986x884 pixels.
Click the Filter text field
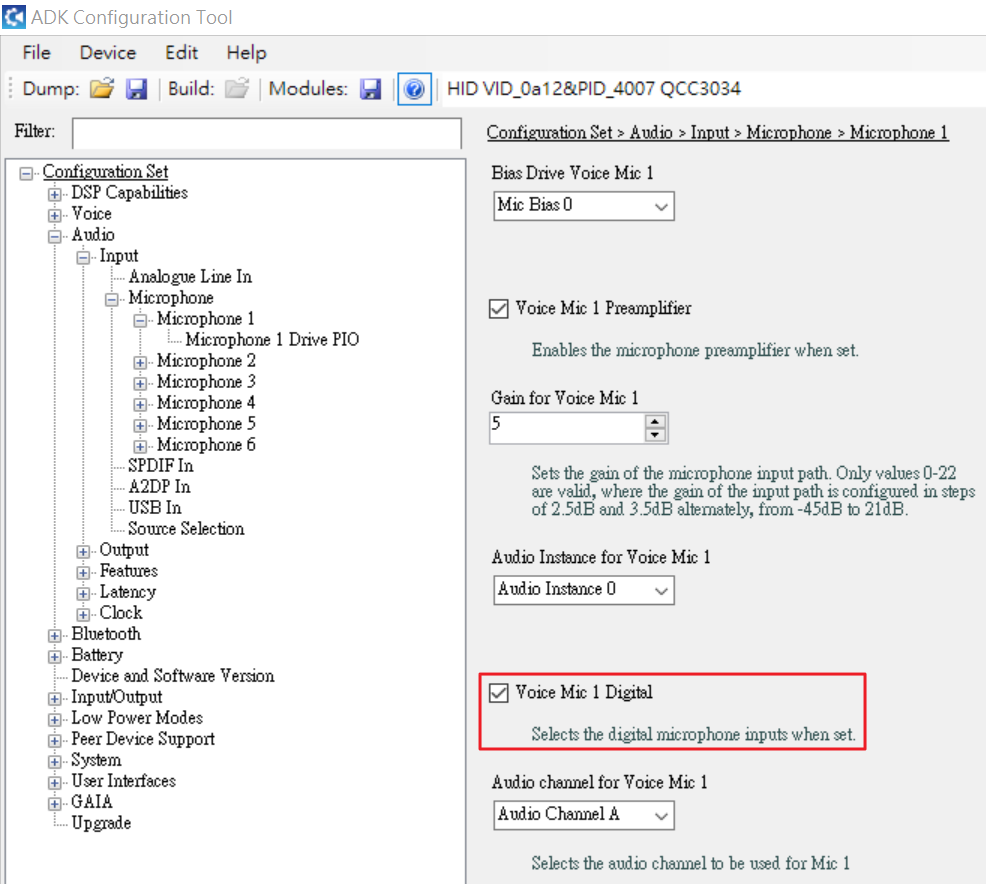click(266, 133)
